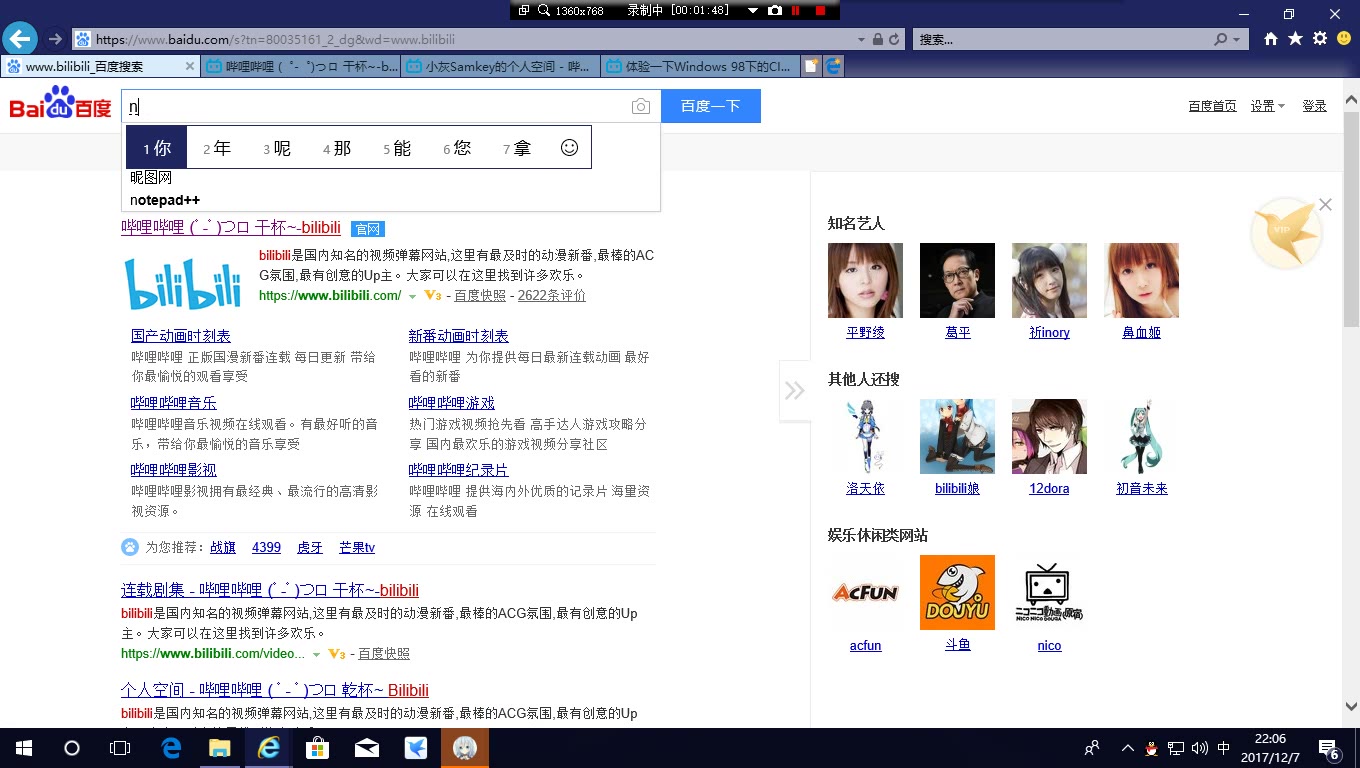Open Task View on the taskbar
The image size is (1360, 768).
tap(120, 748)
